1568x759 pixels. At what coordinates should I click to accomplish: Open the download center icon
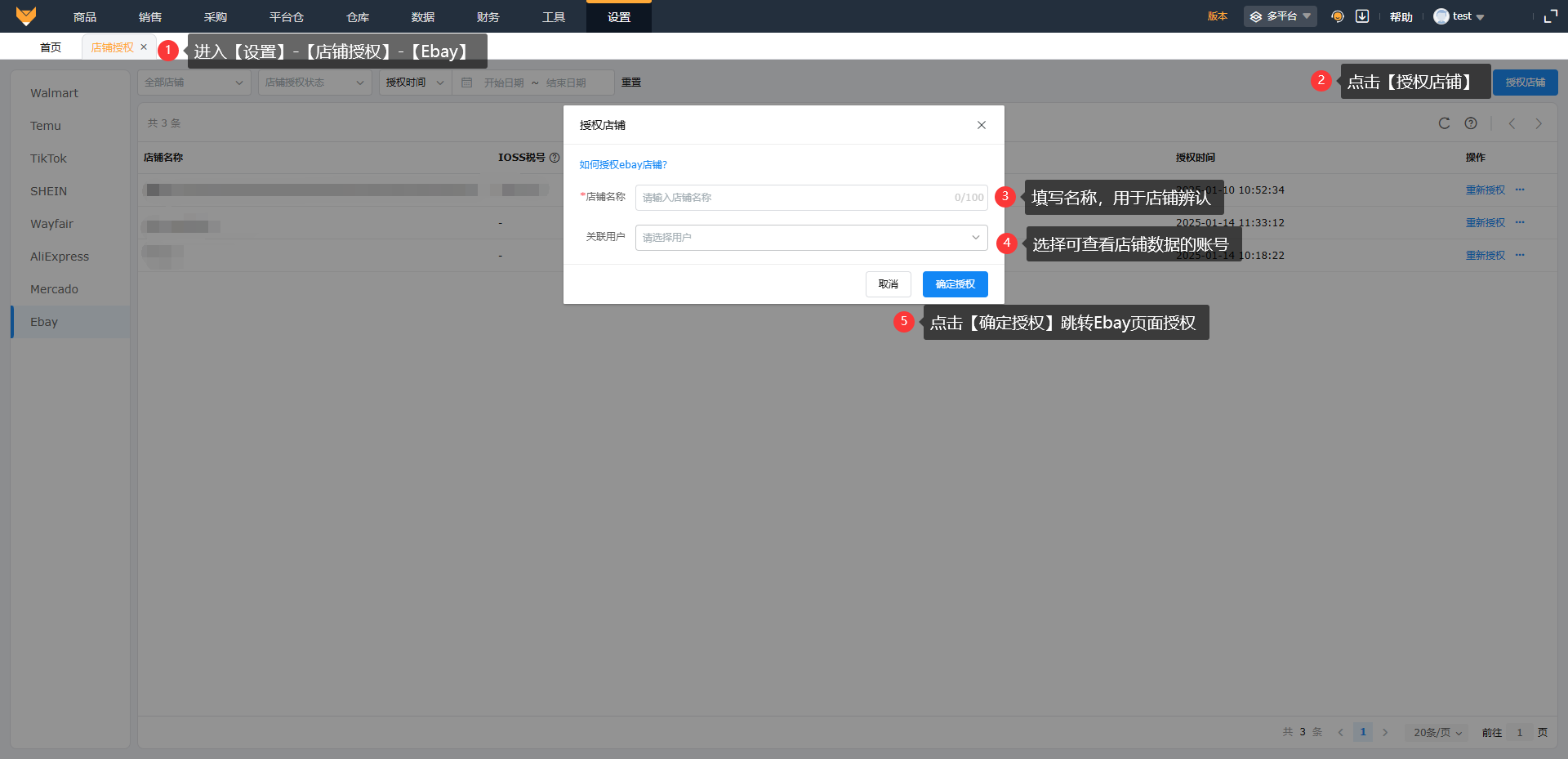point(1362,16)
